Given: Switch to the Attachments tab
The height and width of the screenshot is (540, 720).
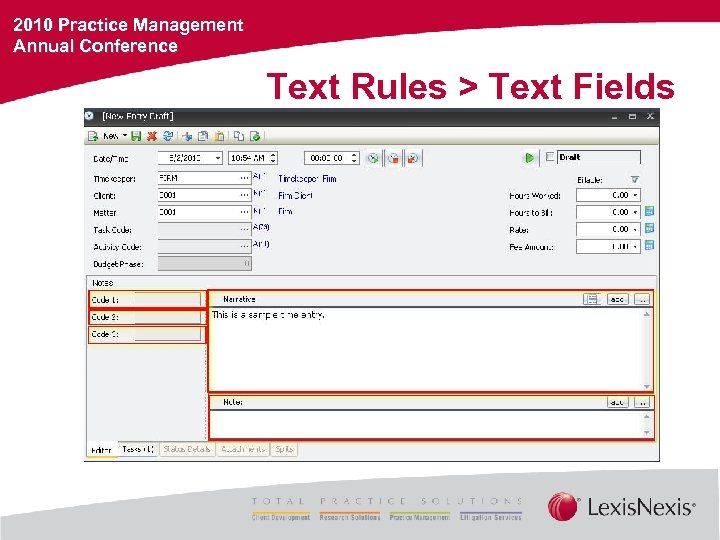Looking at the screenshot, I should click(x=243, y=449).
